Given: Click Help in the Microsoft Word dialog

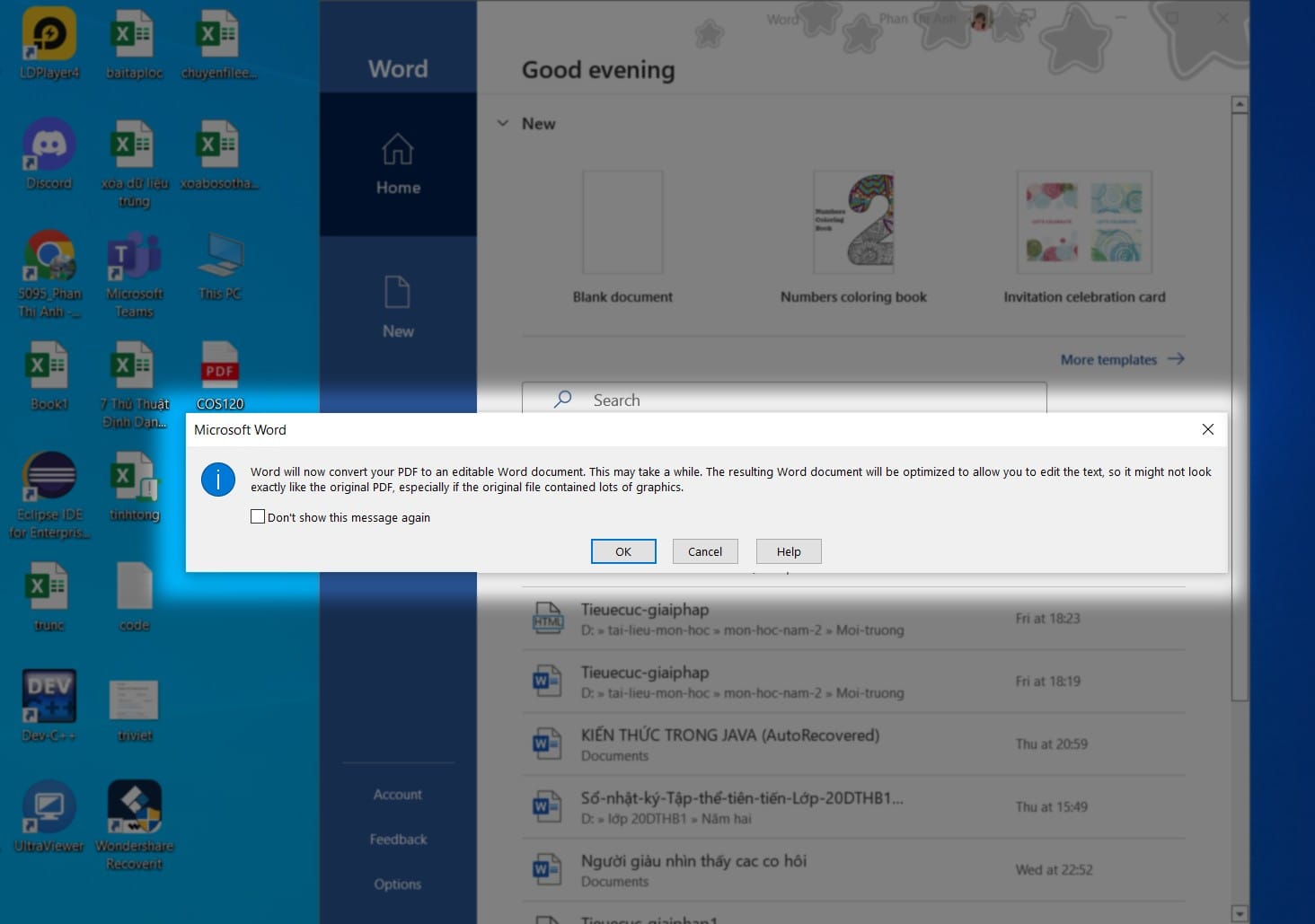Looking at the screenshot, I should [x=789, y=551].
